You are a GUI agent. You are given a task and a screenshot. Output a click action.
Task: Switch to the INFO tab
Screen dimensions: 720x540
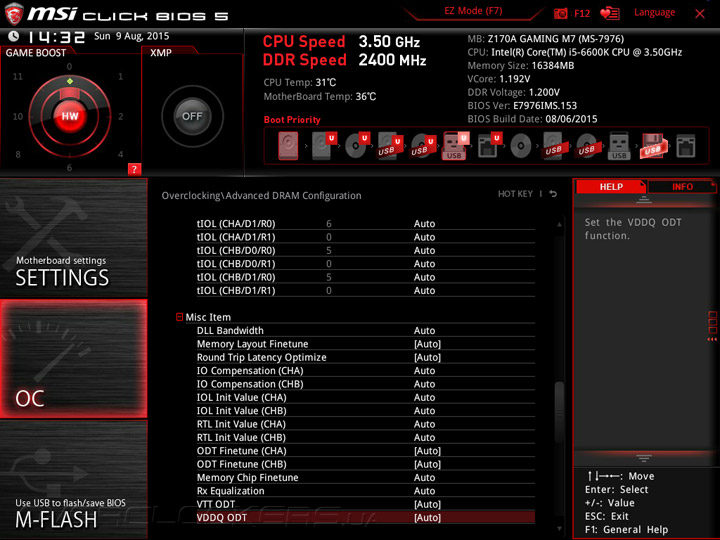click(682, 187)
